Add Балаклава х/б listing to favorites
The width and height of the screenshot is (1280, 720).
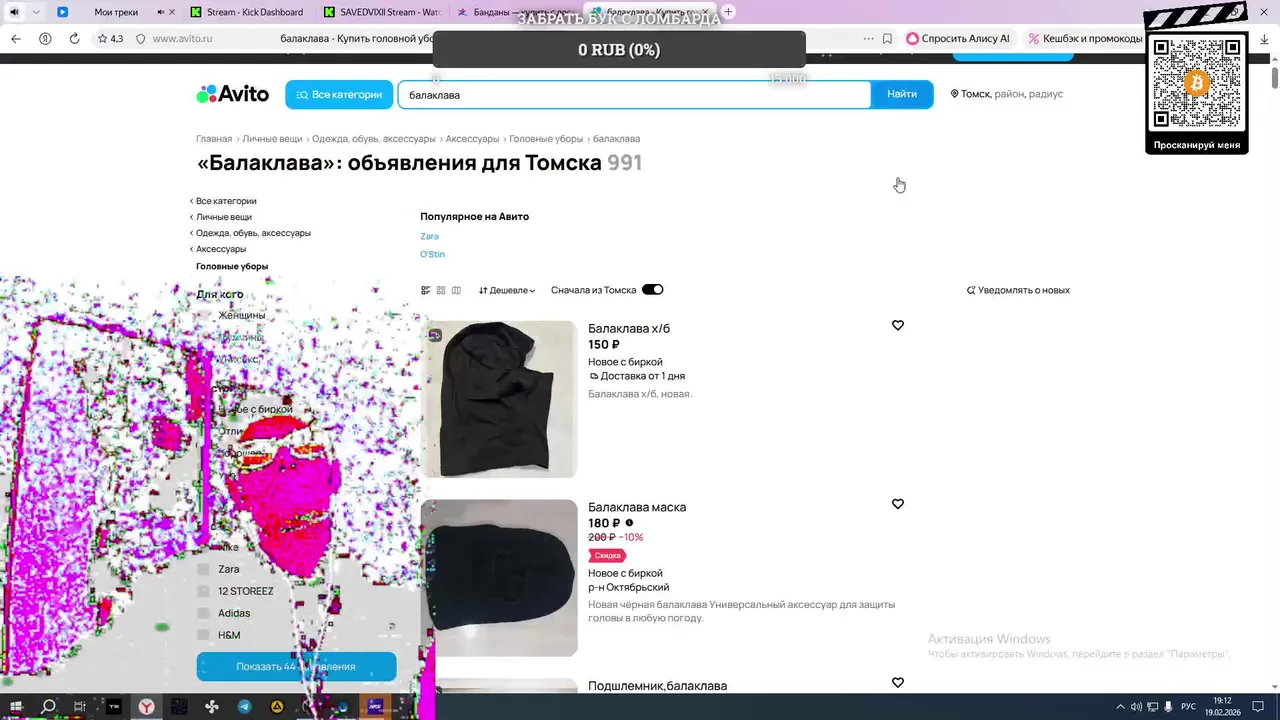(x=897, y=326)
